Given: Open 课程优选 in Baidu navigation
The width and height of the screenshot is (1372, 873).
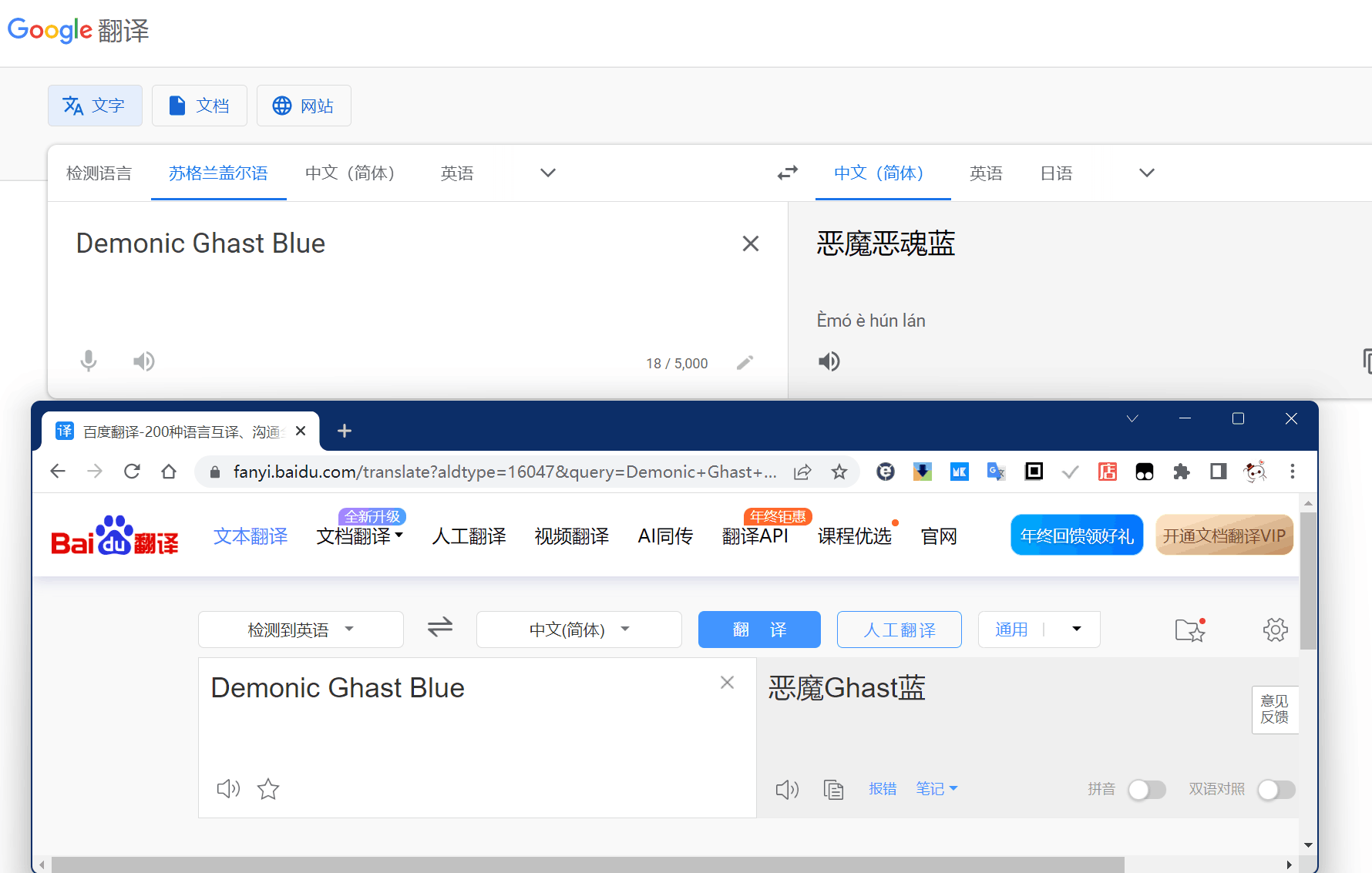Looking at the screenshot, I should [x=855, y=536].
